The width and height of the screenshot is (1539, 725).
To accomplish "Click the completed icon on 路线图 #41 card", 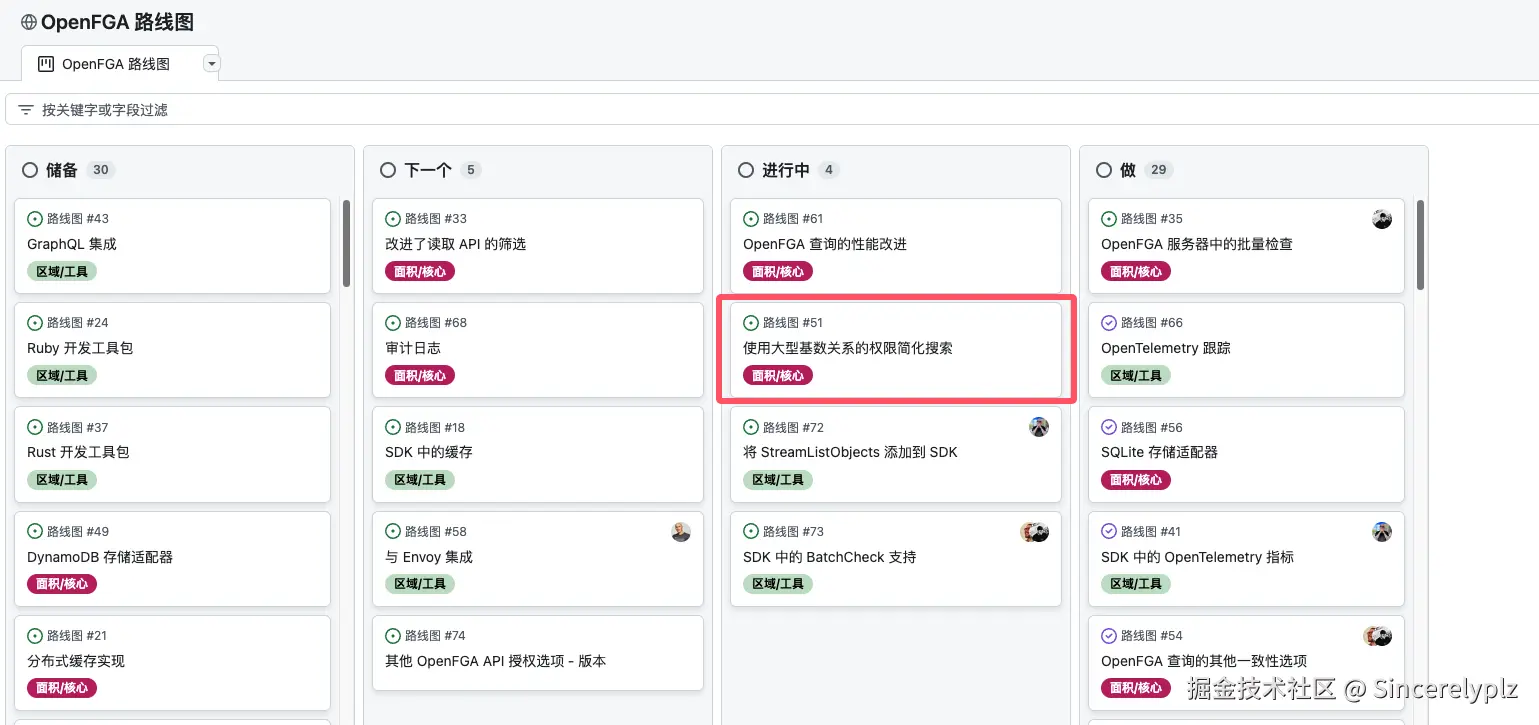I will (1108, 531).
